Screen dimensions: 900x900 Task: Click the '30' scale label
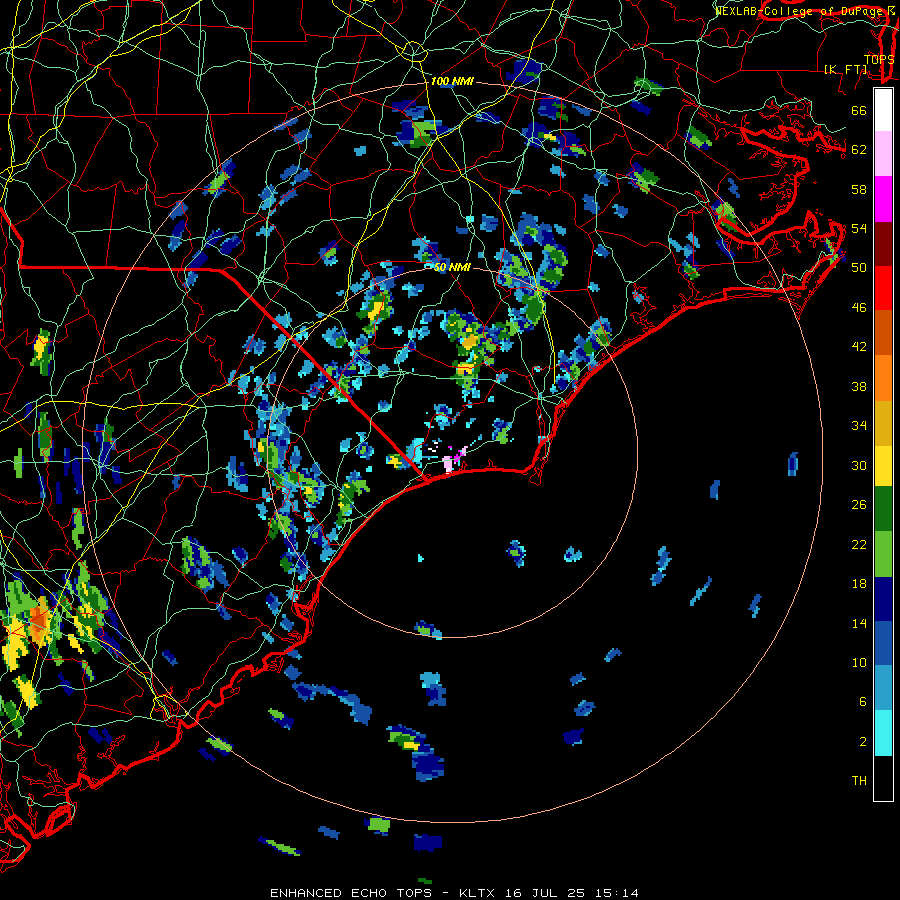859,465
